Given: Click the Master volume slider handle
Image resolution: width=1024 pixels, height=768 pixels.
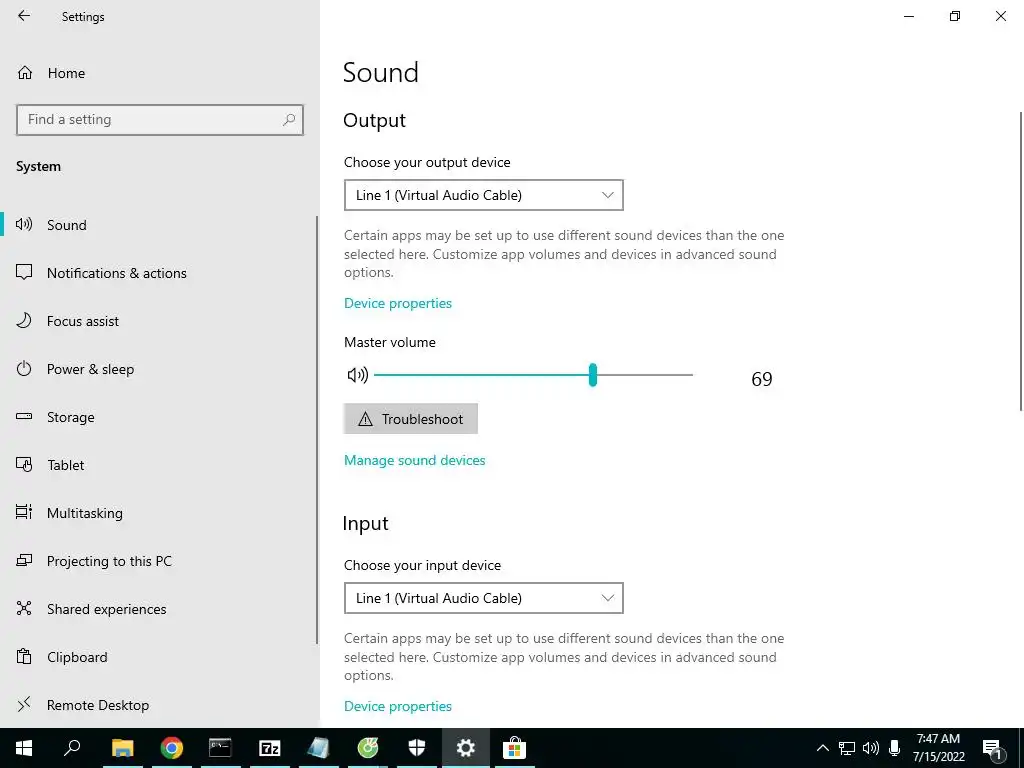Looking at the screenshot, I should (x=592, y=375).
